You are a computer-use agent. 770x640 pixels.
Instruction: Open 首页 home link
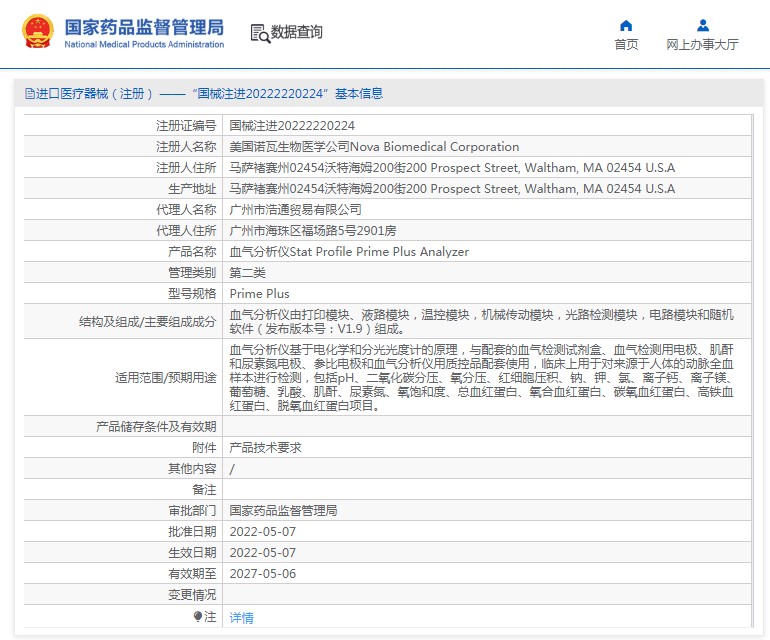coord(627,45)
